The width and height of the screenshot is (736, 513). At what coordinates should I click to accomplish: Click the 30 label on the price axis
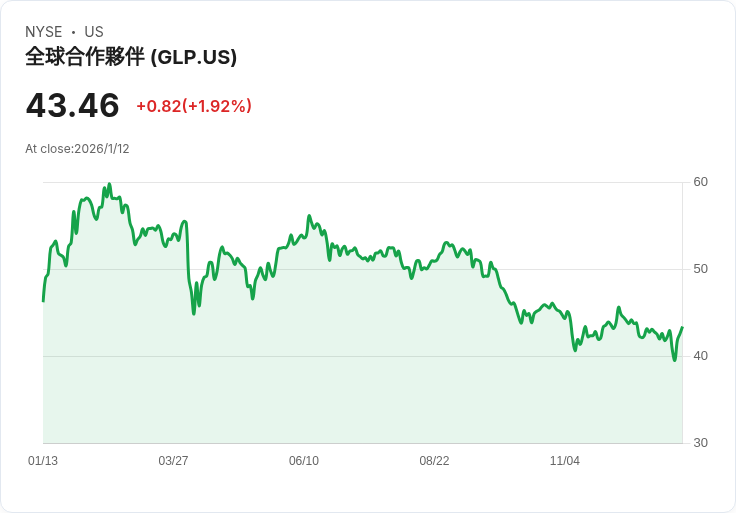tap(700, 443)
